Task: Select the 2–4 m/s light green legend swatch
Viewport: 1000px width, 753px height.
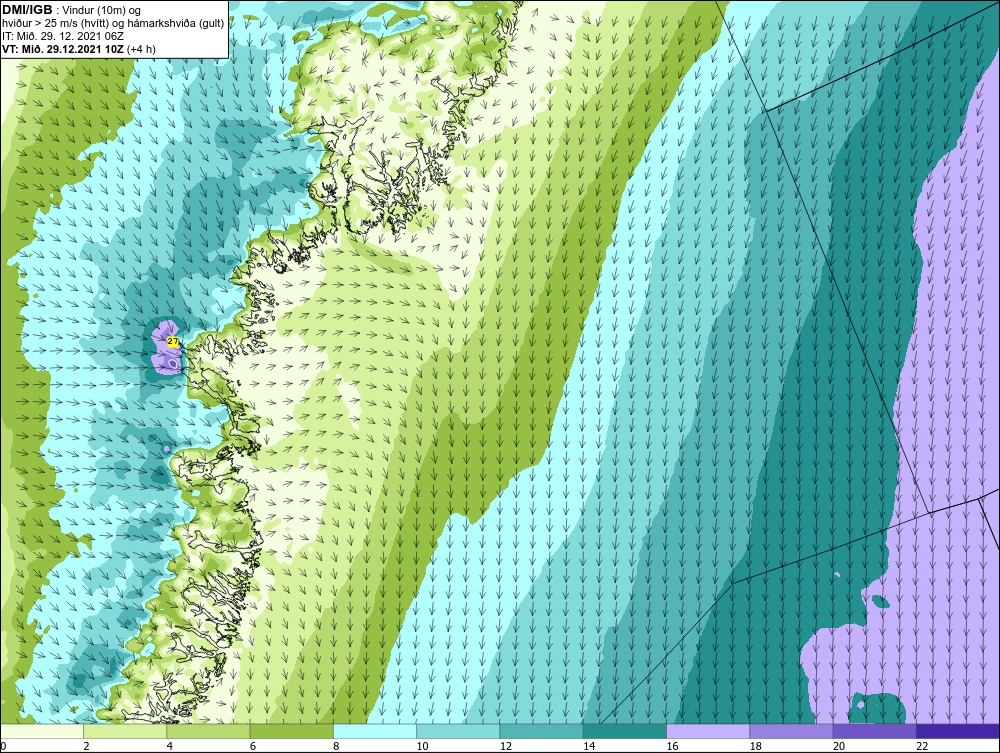Action: tap(125, 731)
